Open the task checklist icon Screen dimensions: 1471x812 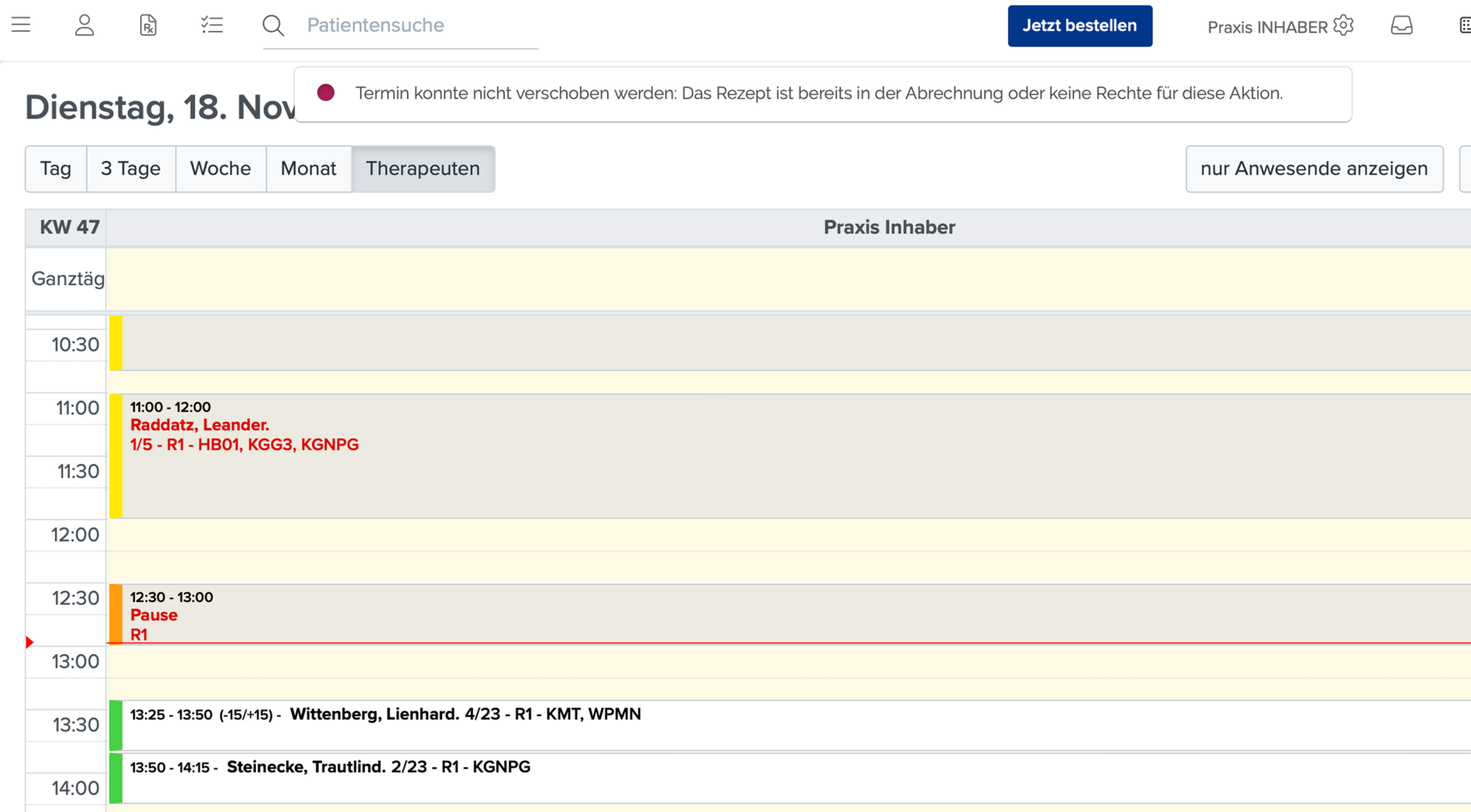click(212, 25)
